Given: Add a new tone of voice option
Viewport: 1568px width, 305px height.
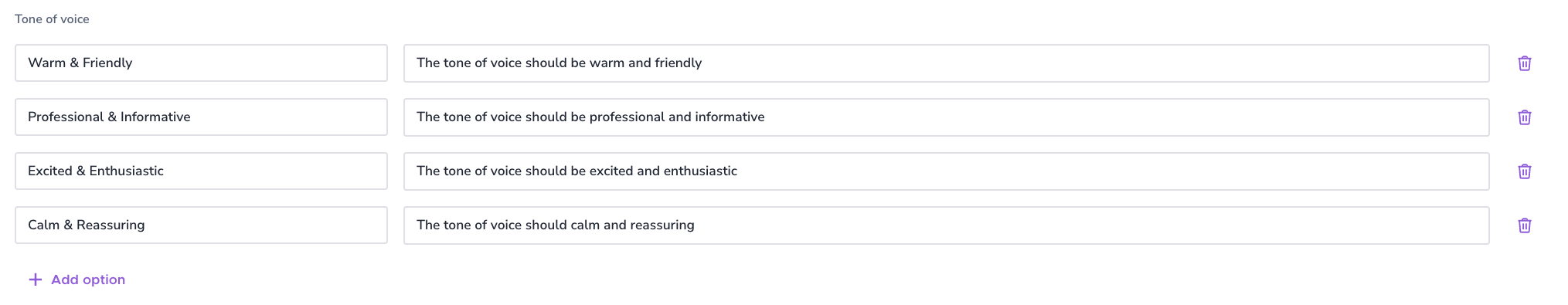Looking at the screenshot, I should 77,280.
